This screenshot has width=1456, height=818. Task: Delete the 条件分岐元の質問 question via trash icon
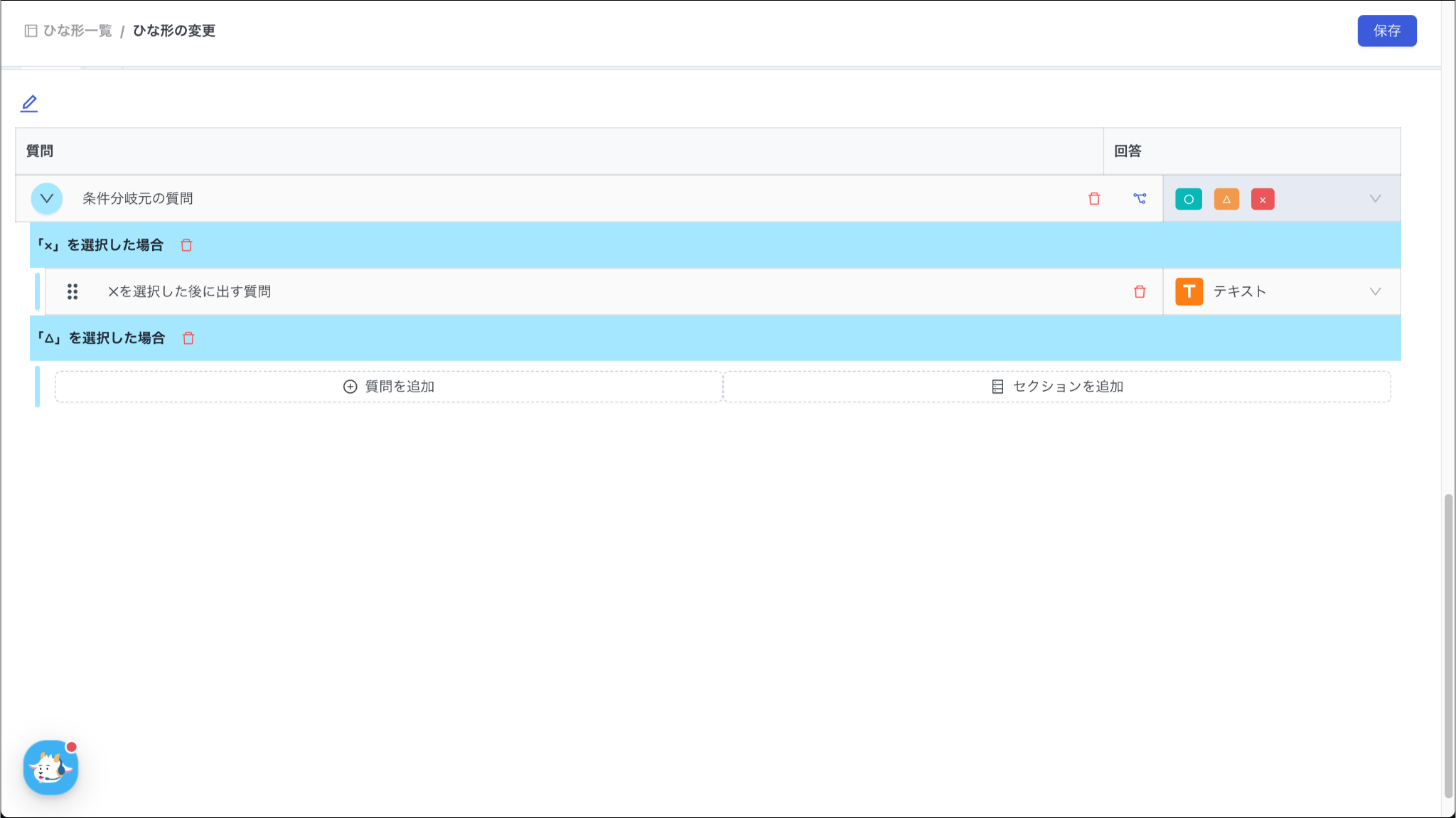point(1094,199)
